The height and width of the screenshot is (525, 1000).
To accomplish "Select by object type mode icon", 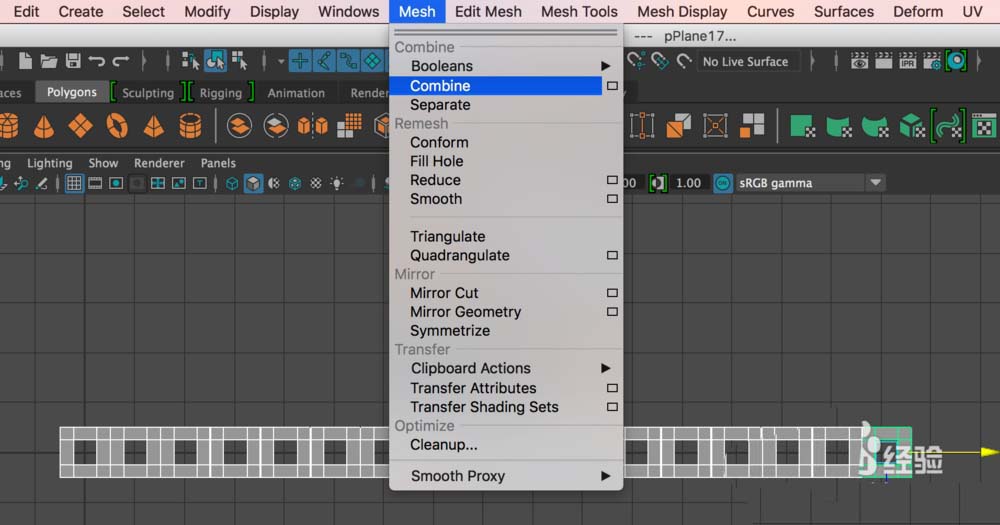I will tap(216, 61).
